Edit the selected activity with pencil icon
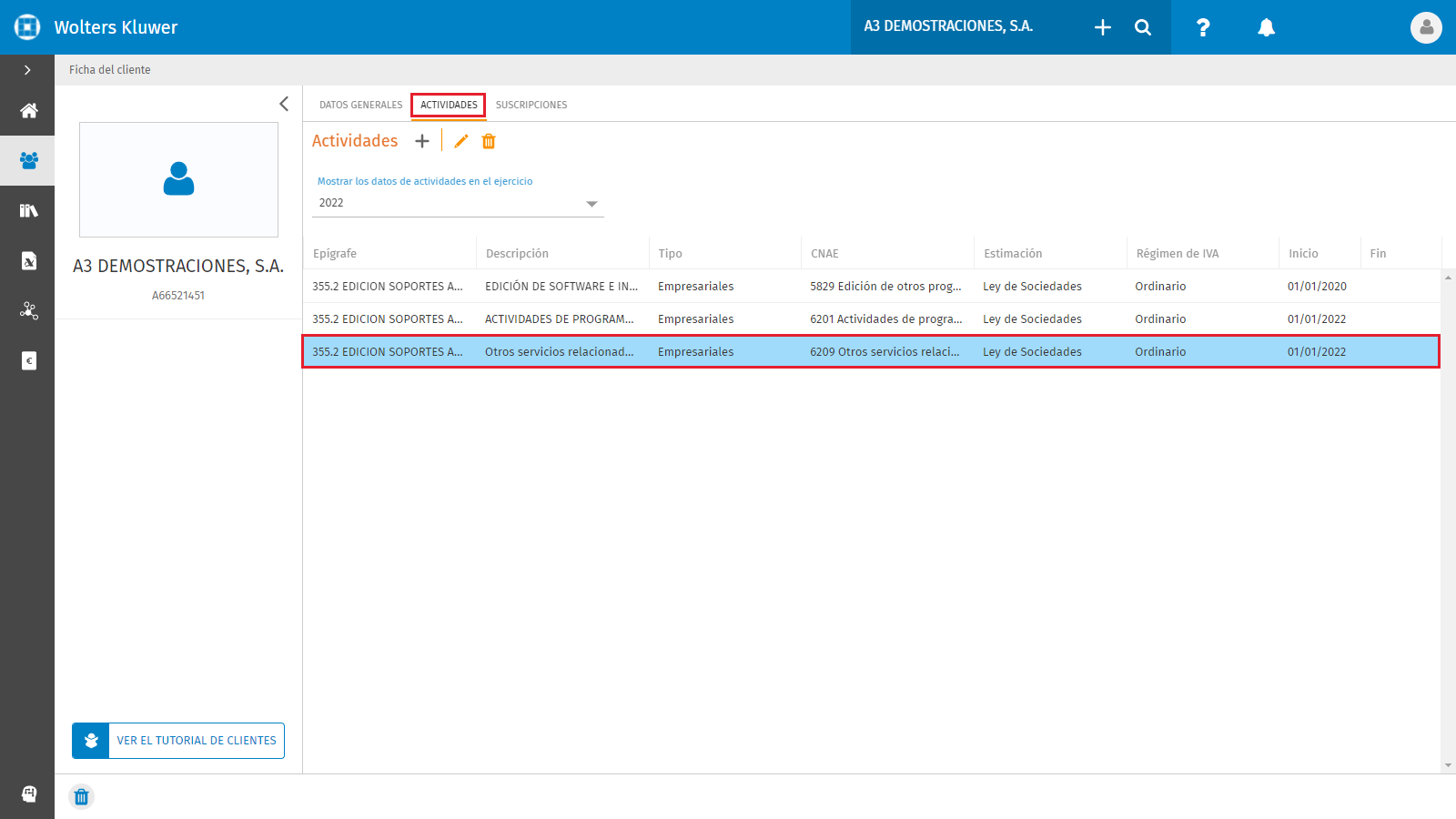This screenshot has width=1456, height=819. [461, 141]
